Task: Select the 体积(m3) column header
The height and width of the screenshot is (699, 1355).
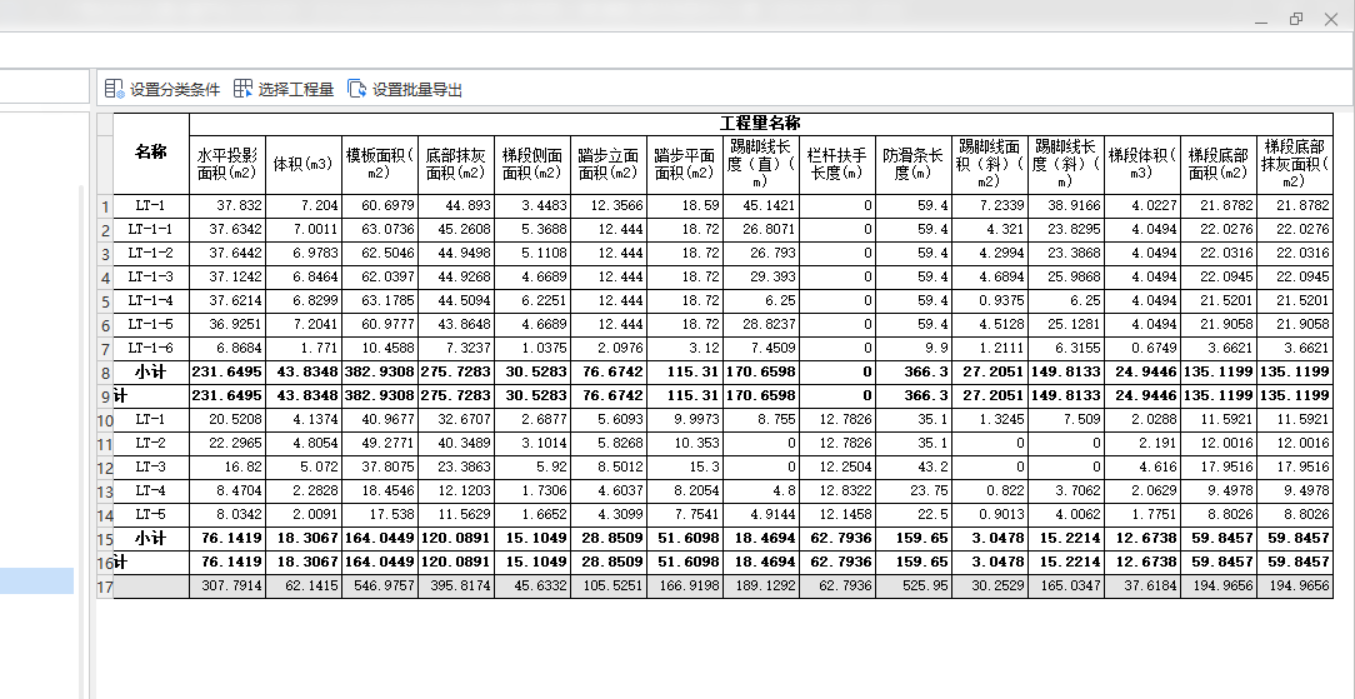Action: (x=303, y=165)
